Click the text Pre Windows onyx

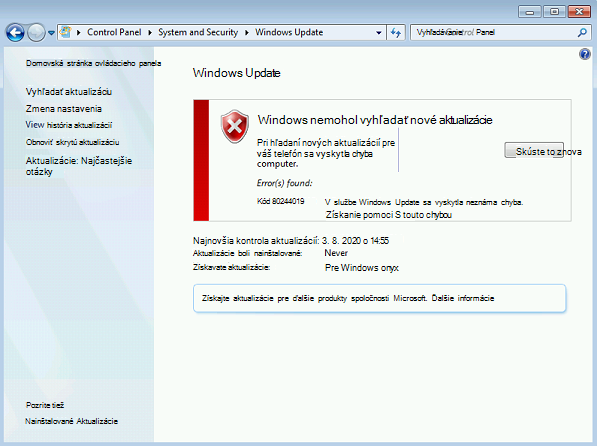click(x=362, y=268)
